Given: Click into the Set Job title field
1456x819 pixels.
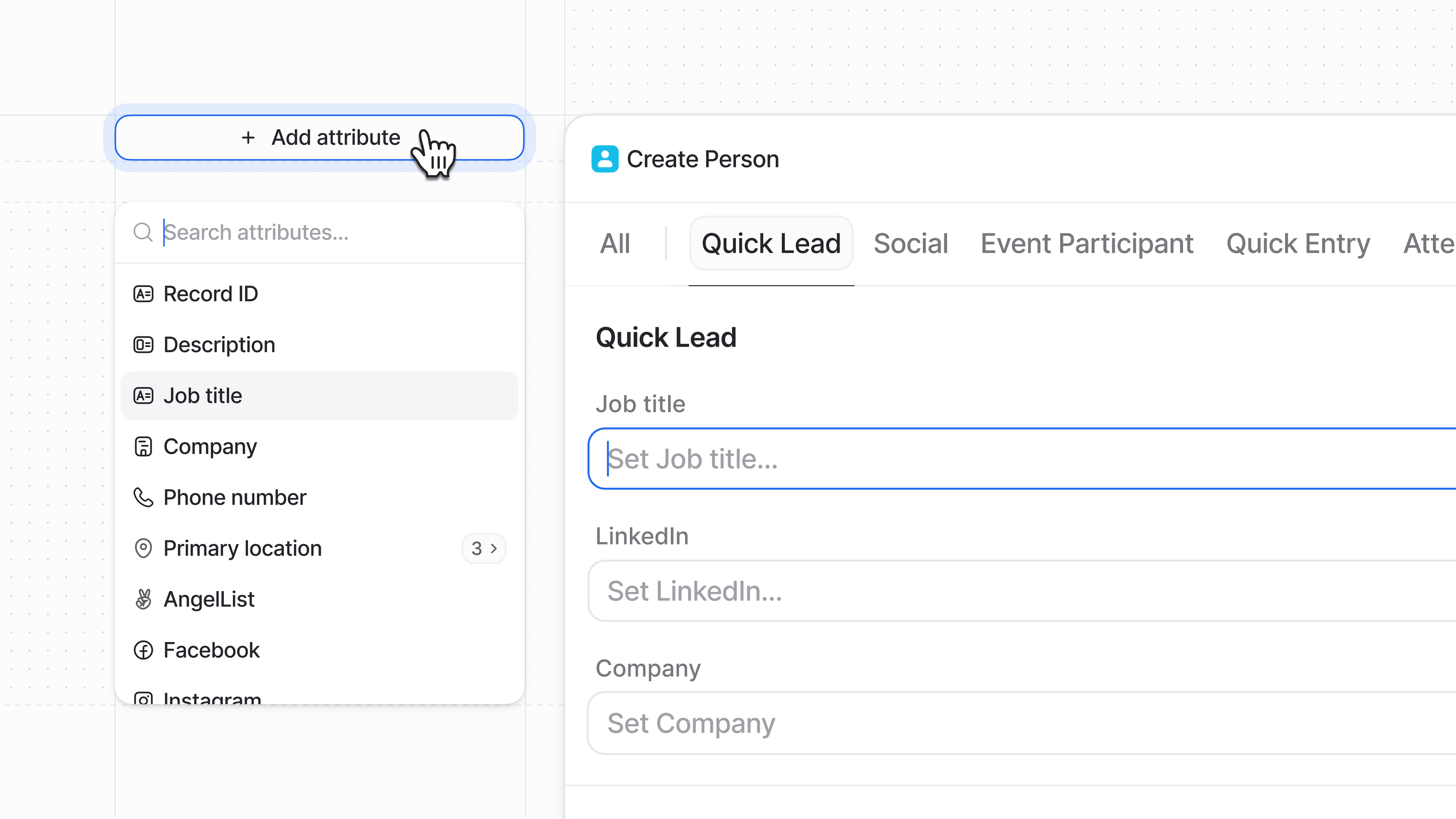Looking at the screenshot, I should 1017,458.
